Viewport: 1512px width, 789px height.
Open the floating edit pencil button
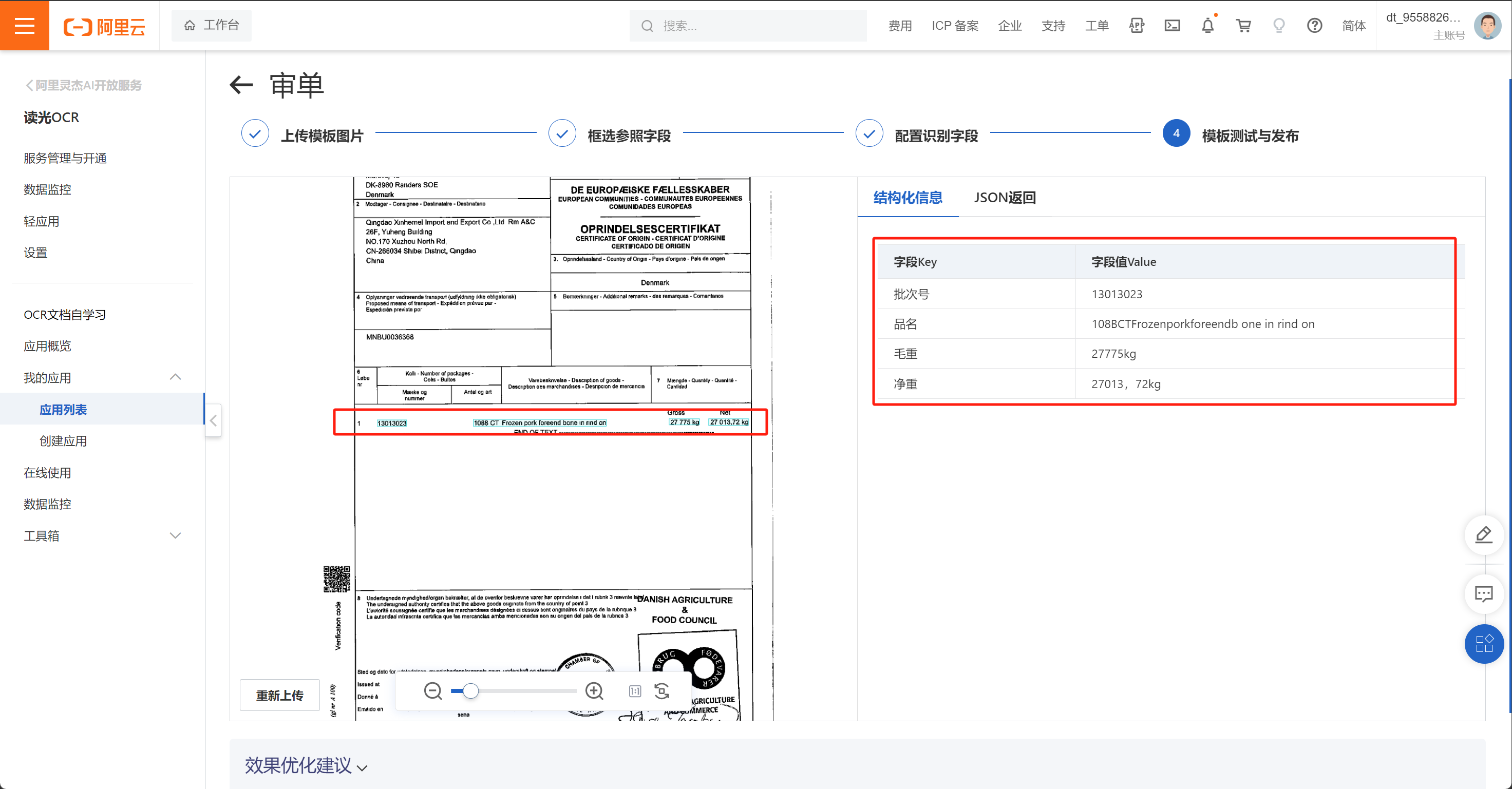point(1483,534)
